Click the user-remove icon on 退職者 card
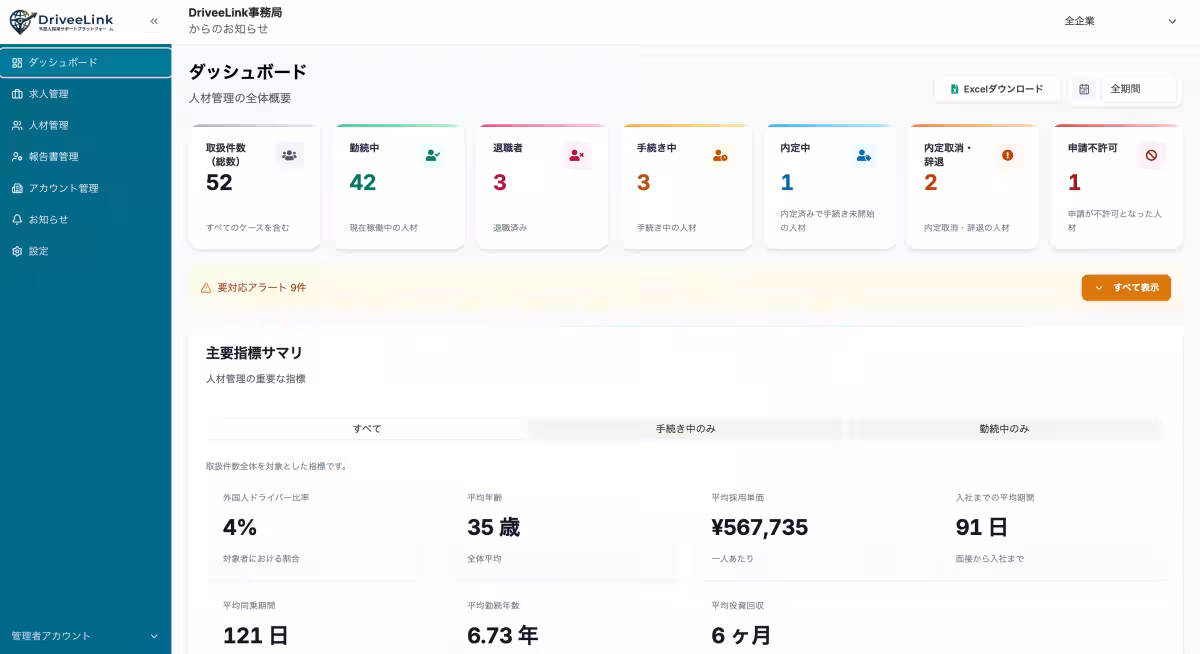1200x654 pixels. 576,155
